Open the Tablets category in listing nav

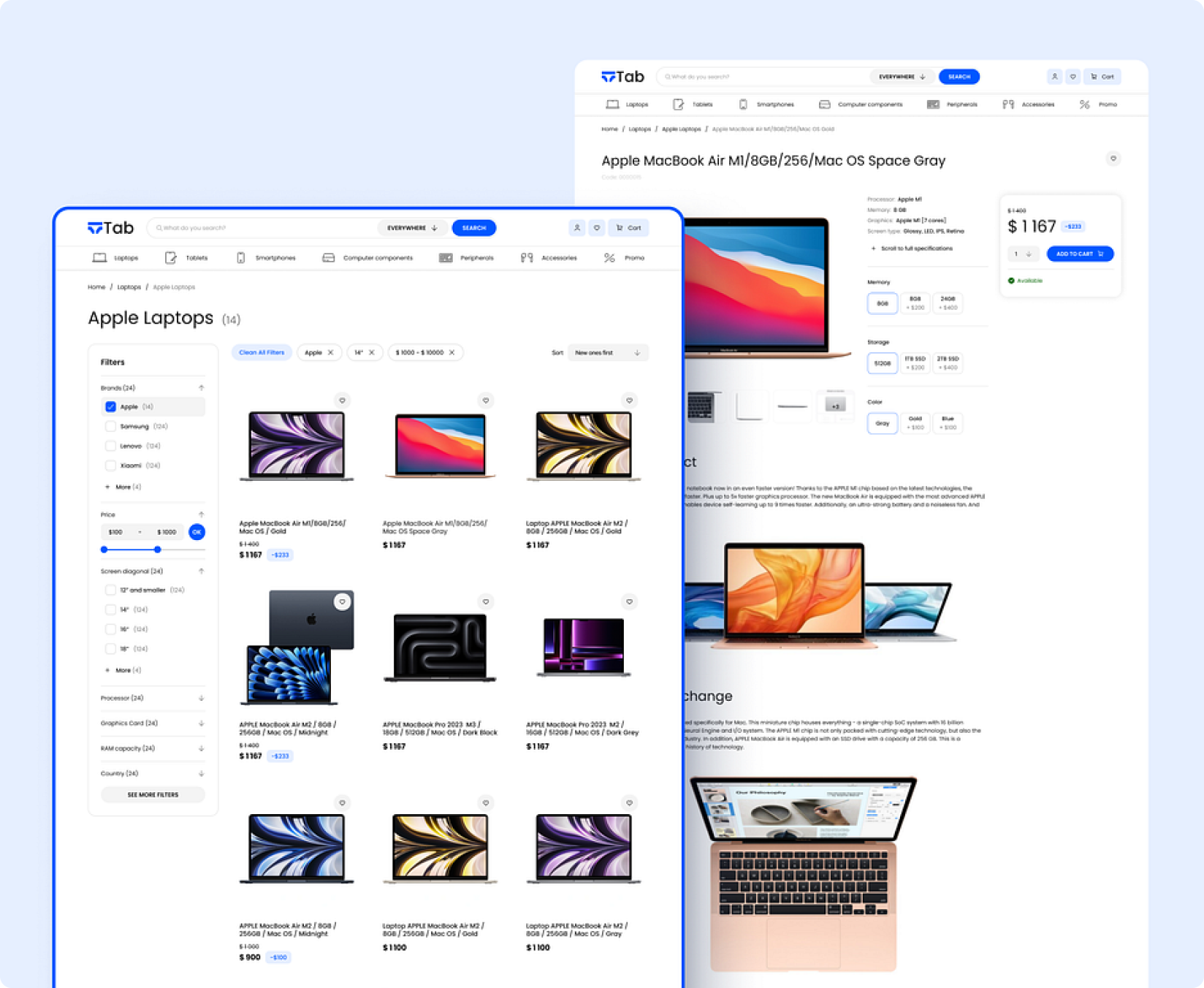[187, 258]
